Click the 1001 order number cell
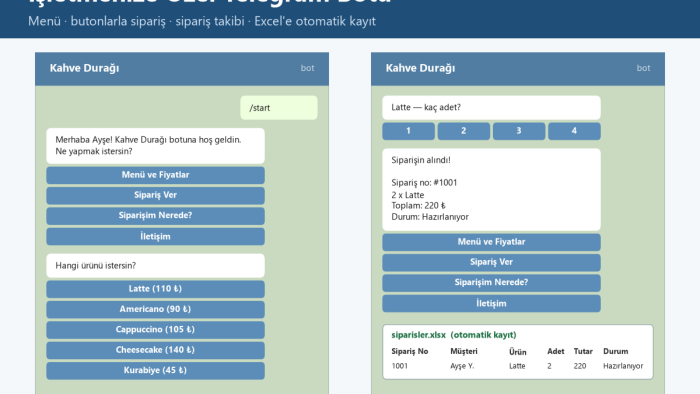Image resolution: width=700 pixels, height=394 pixels. [400, 366]
